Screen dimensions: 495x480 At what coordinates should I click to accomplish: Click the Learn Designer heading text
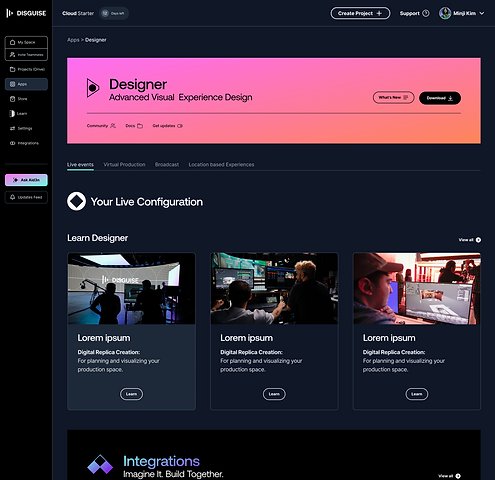pos(97,238)
